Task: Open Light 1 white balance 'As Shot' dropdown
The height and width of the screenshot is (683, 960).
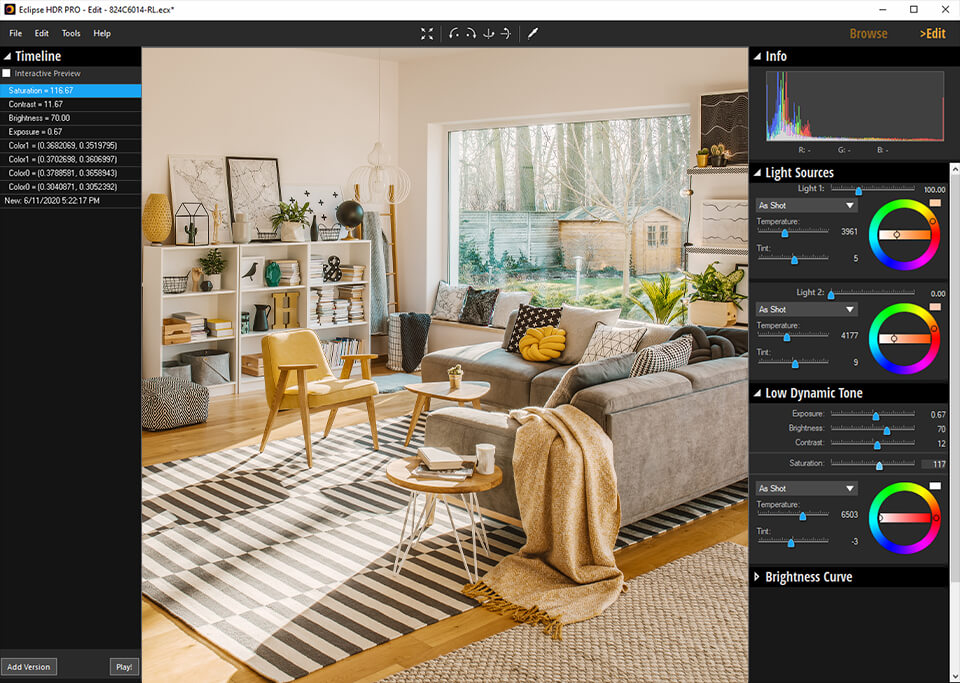Action: coord(806,206)
